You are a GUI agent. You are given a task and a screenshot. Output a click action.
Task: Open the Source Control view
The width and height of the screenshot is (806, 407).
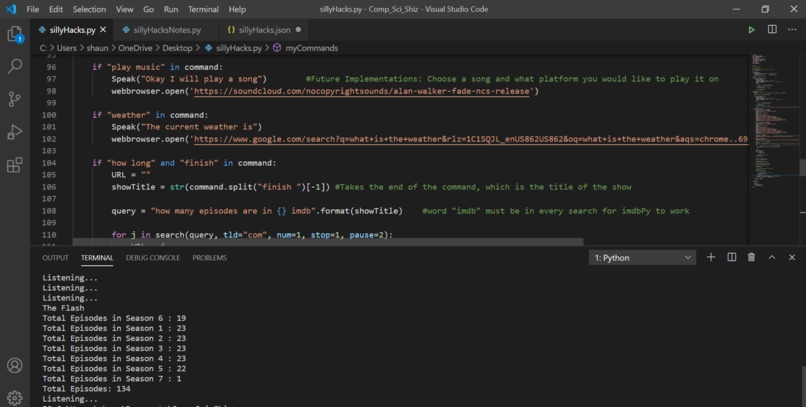15,99
